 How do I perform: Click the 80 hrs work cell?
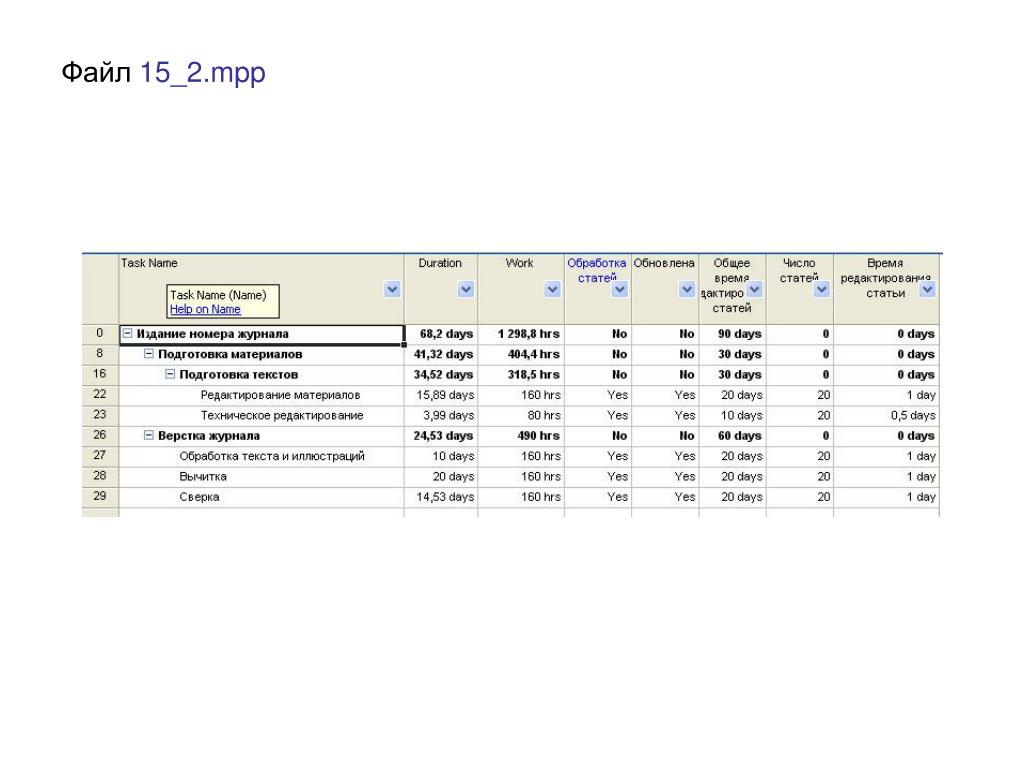pyautogui.click(x=521, y=415)
